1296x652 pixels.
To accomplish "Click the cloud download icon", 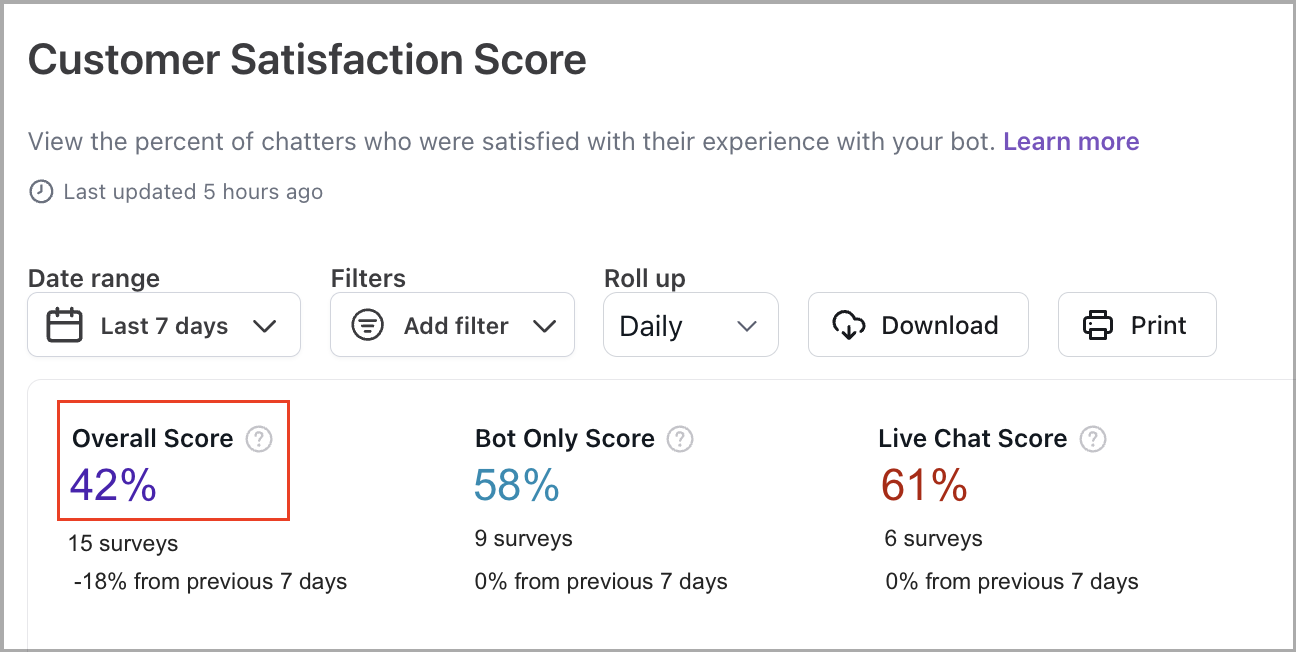I will pos(848,325).
